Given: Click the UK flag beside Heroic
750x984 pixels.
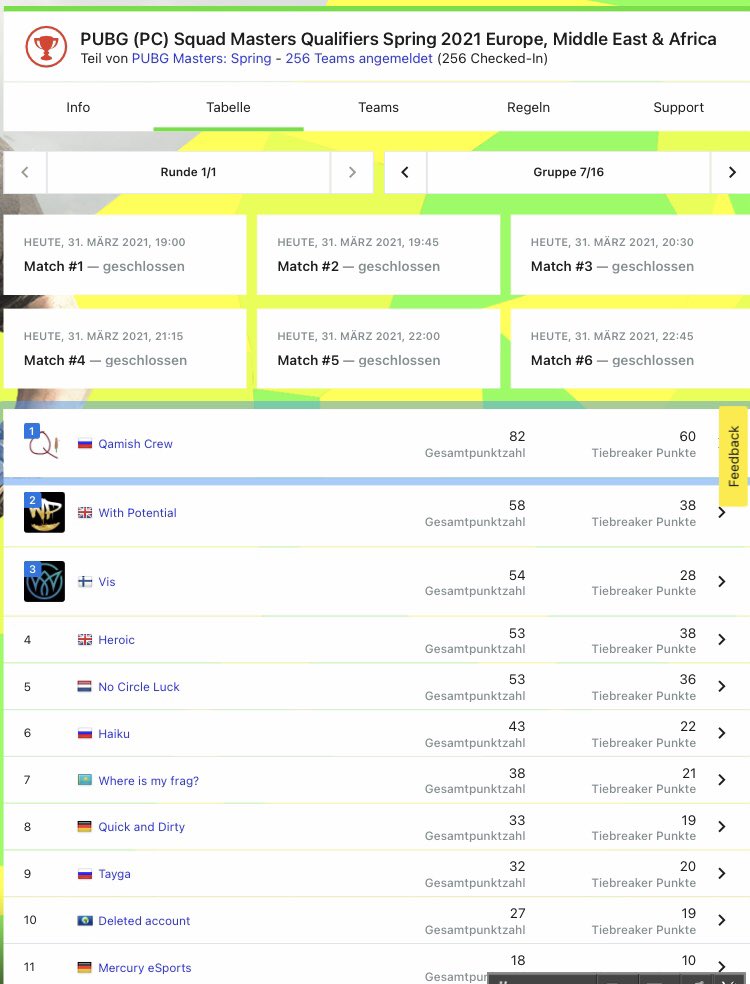Looking at the screenshot, I should (x=85, y=639).
